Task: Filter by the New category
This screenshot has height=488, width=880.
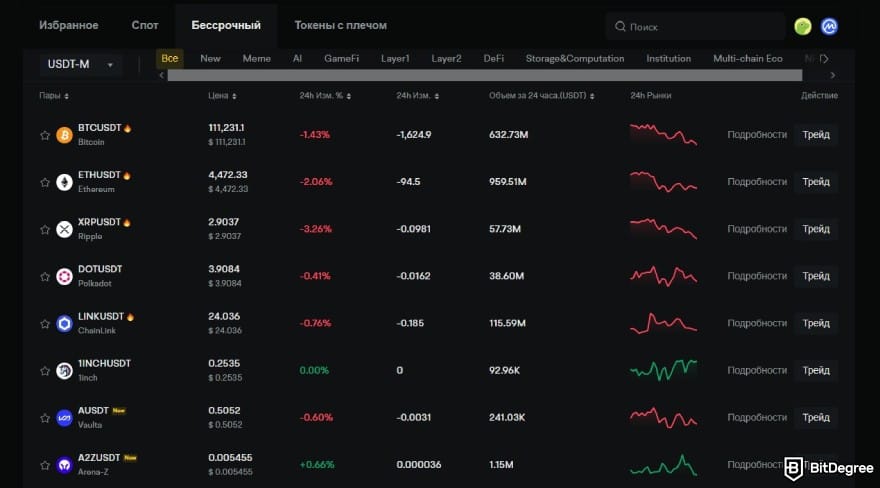Action: 210,58
